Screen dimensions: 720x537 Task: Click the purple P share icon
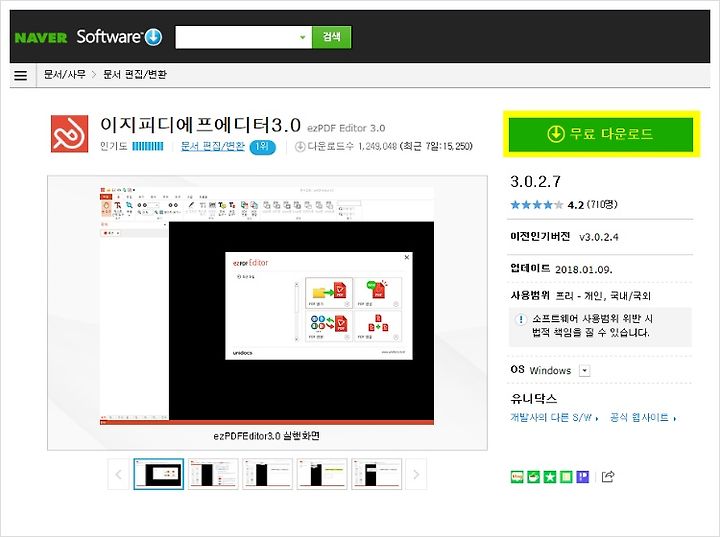click(583, 477)
